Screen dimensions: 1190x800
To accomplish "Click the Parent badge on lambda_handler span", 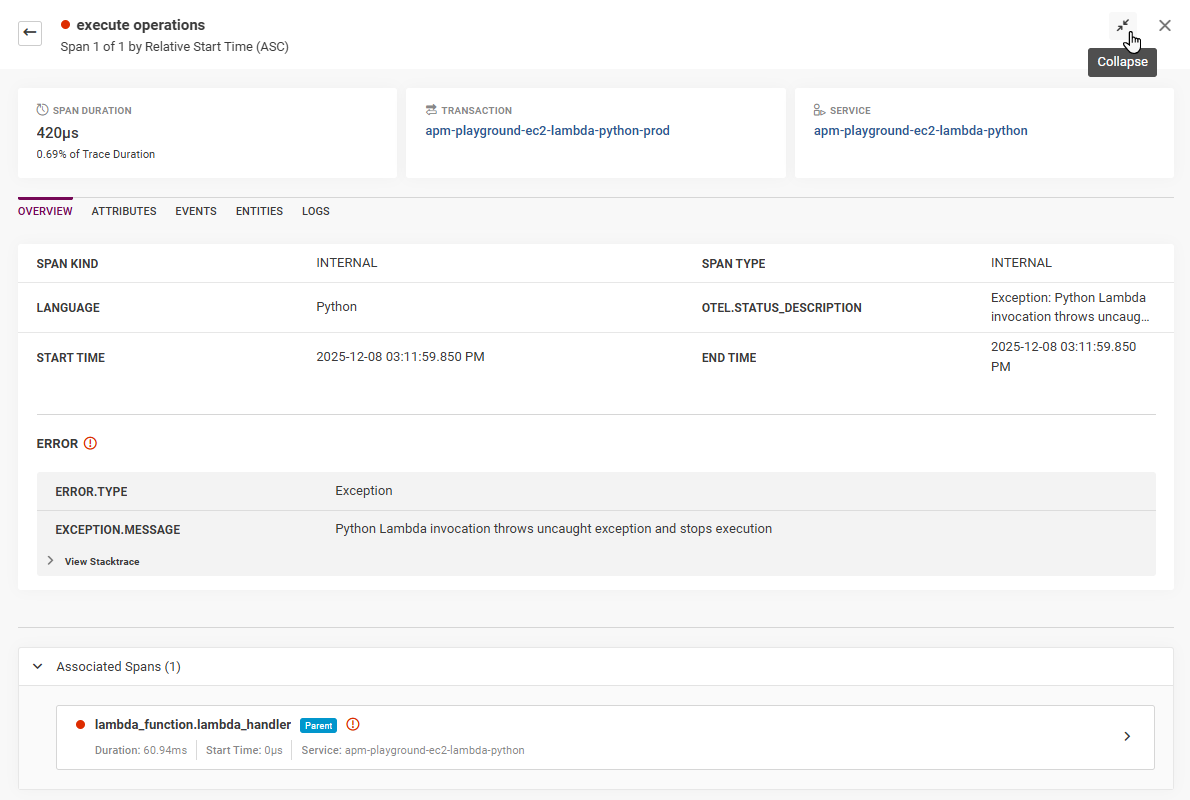I will click(318, 724).
